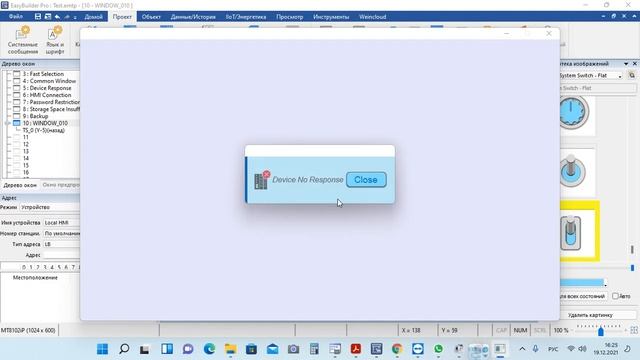Collapse the 10: WINDOW_010 tree node
Image resolution: width=640 pixels, height=360 pixels.
[8, 123]
